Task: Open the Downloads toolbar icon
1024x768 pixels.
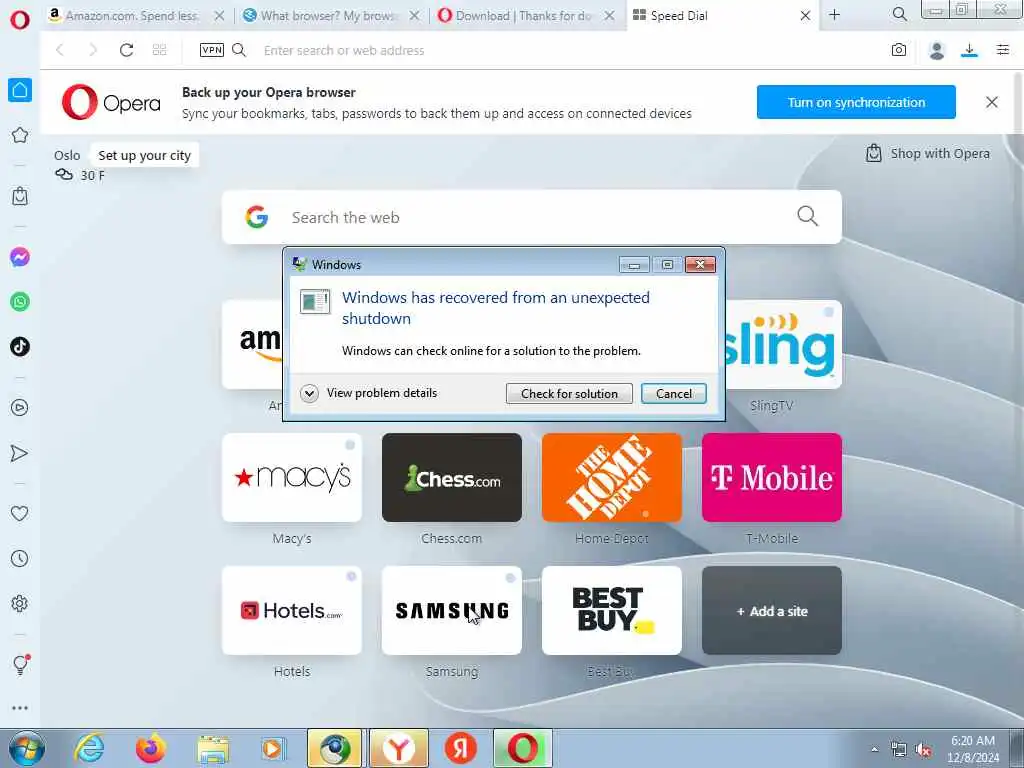Action: [x=969, y=50]
